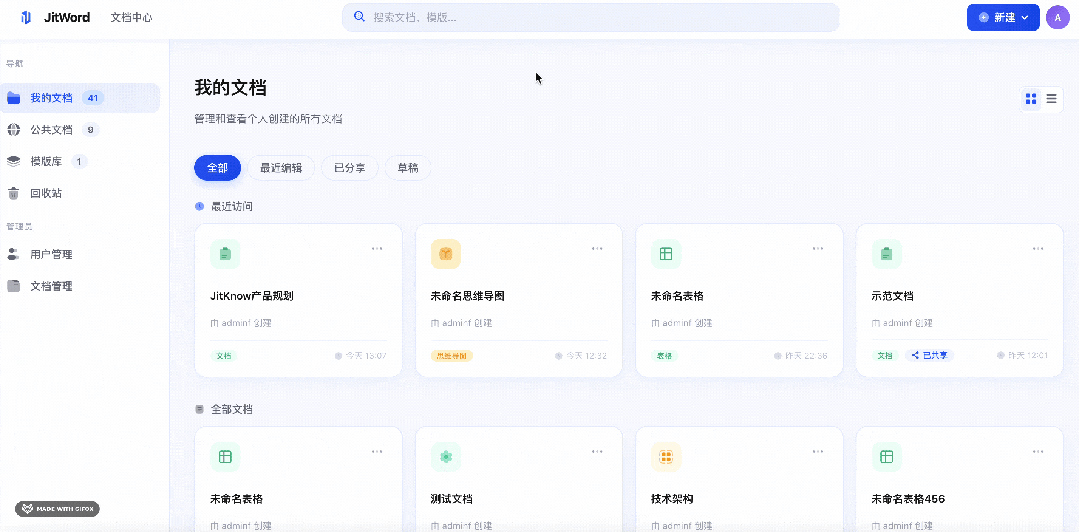The height and width of the screenshot is (532, 1079).
Task: Select the 最近编辑 filter tab
Action: 281,168
